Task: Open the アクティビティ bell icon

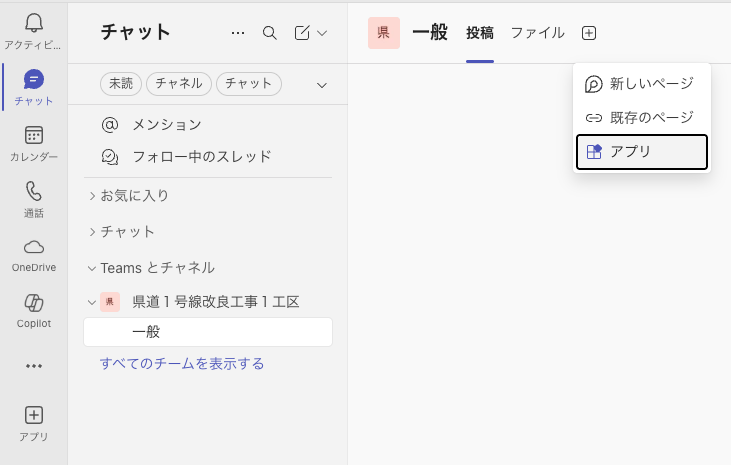Action: (33, 24)
